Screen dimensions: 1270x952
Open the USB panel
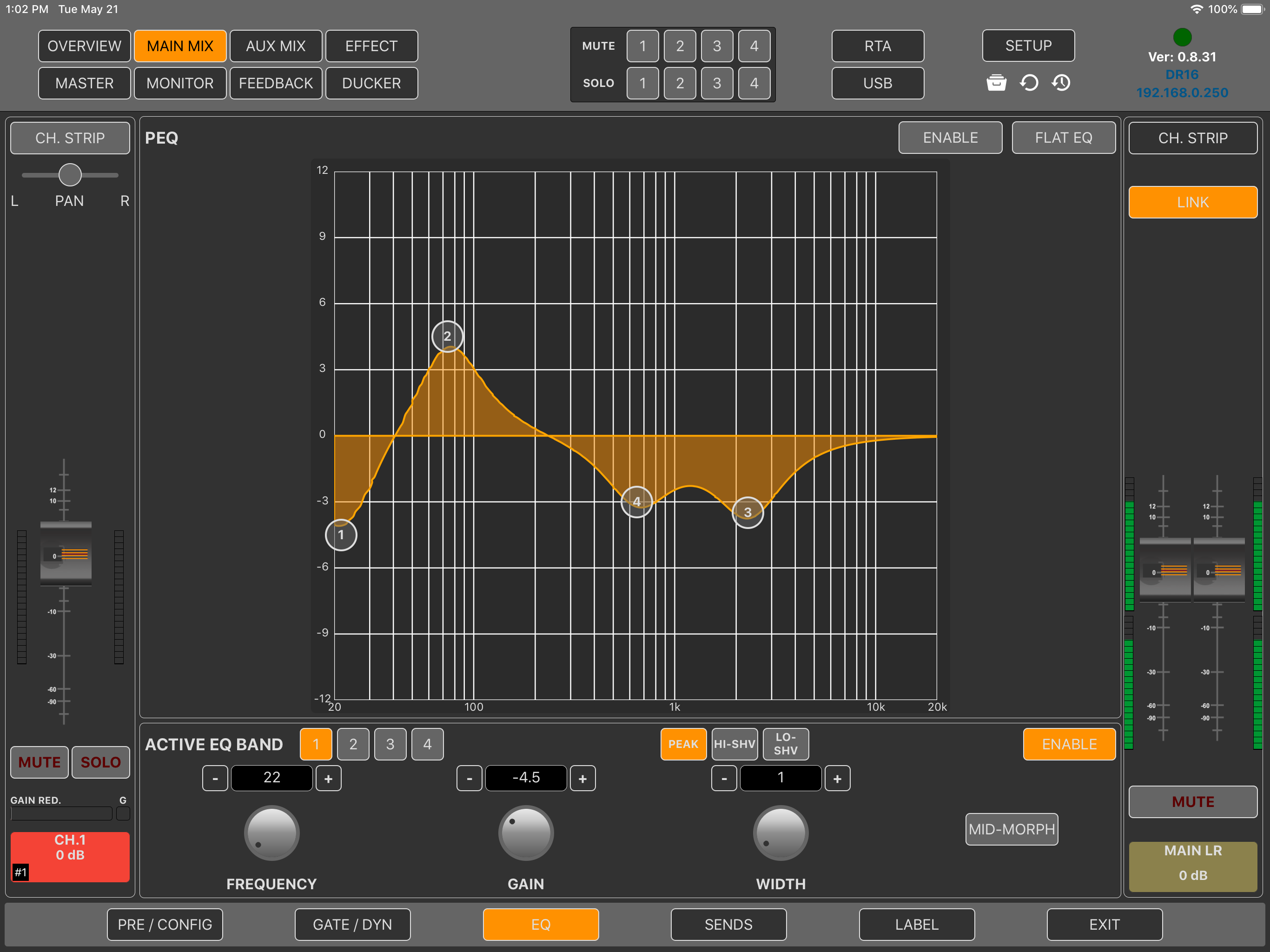(878, 83)
